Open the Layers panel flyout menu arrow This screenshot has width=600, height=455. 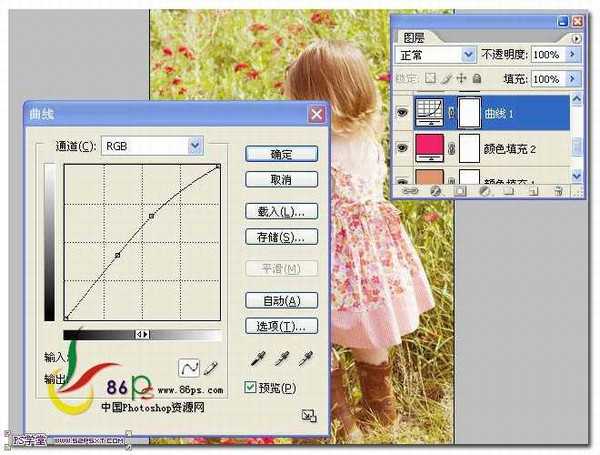[577, 37]
